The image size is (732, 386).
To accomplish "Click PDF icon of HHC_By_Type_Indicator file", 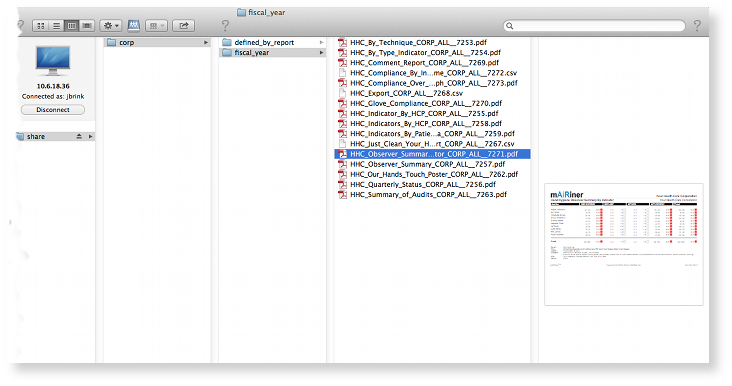I will tap(343, 53).
